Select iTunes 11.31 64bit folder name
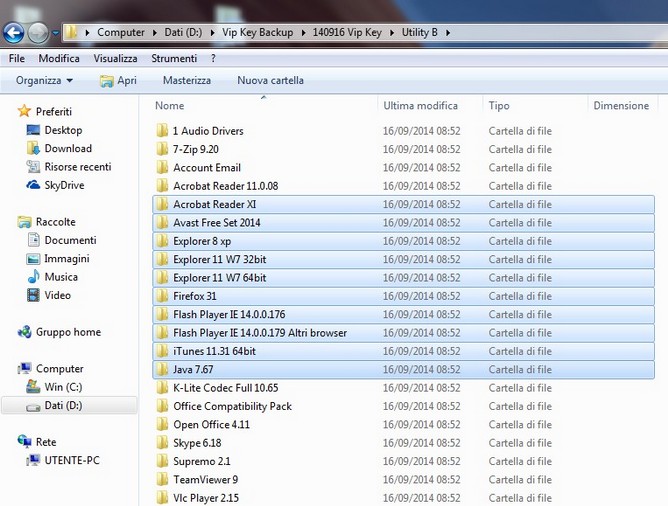Viewport: 668px width, 506px height. click(214, 351)
